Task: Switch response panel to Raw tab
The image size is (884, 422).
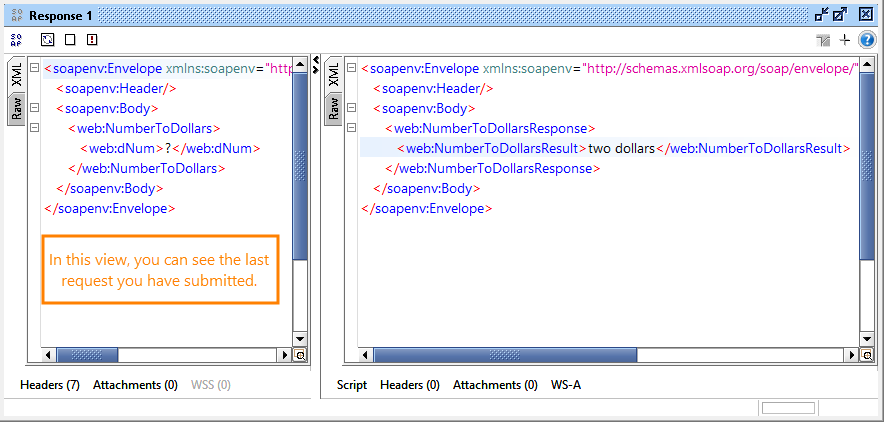Action: 335,108
